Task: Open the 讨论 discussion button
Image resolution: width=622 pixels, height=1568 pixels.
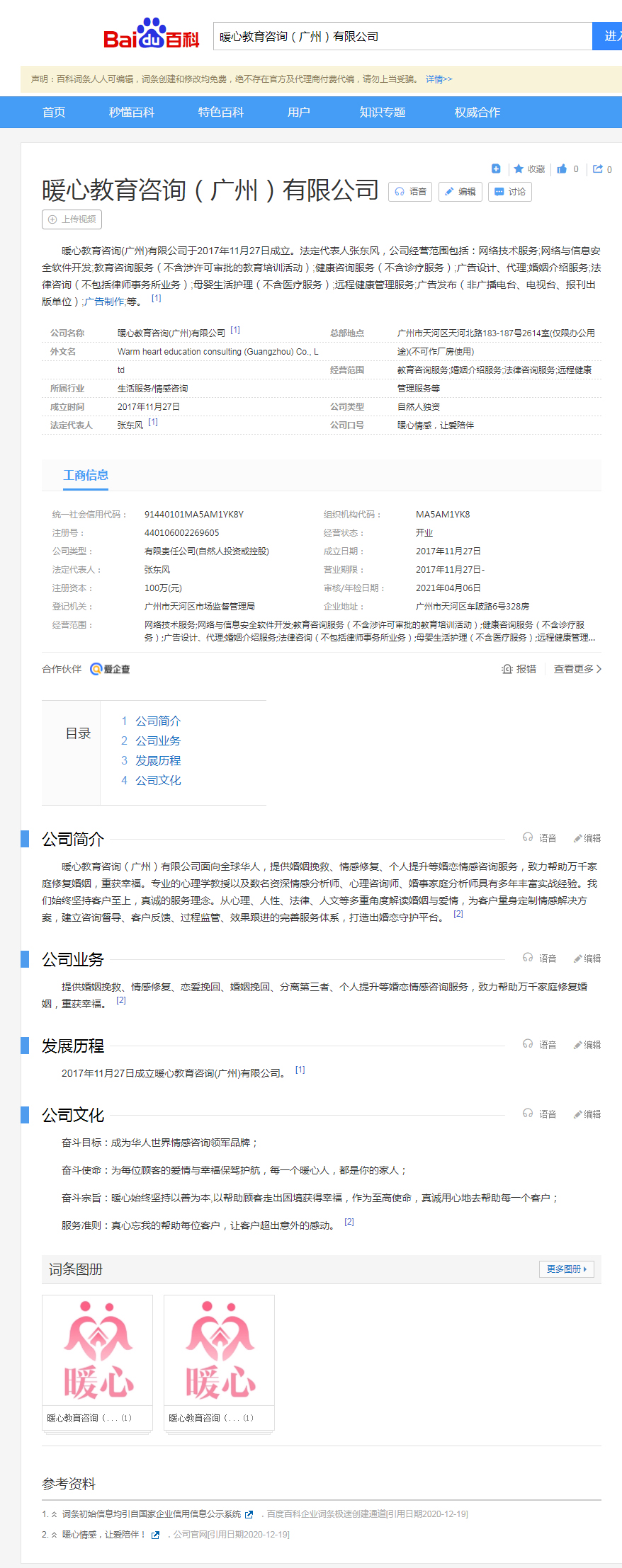Action: tap(510, 192)
